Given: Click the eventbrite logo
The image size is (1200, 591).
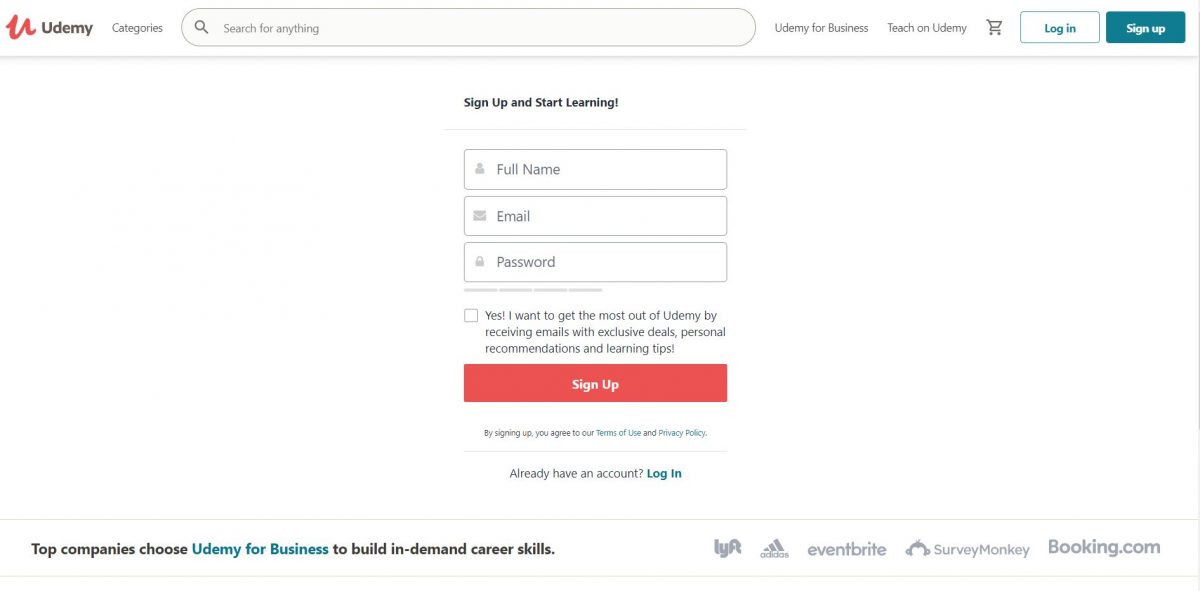Looking at the screenshot, I should [x=846, y=549].
